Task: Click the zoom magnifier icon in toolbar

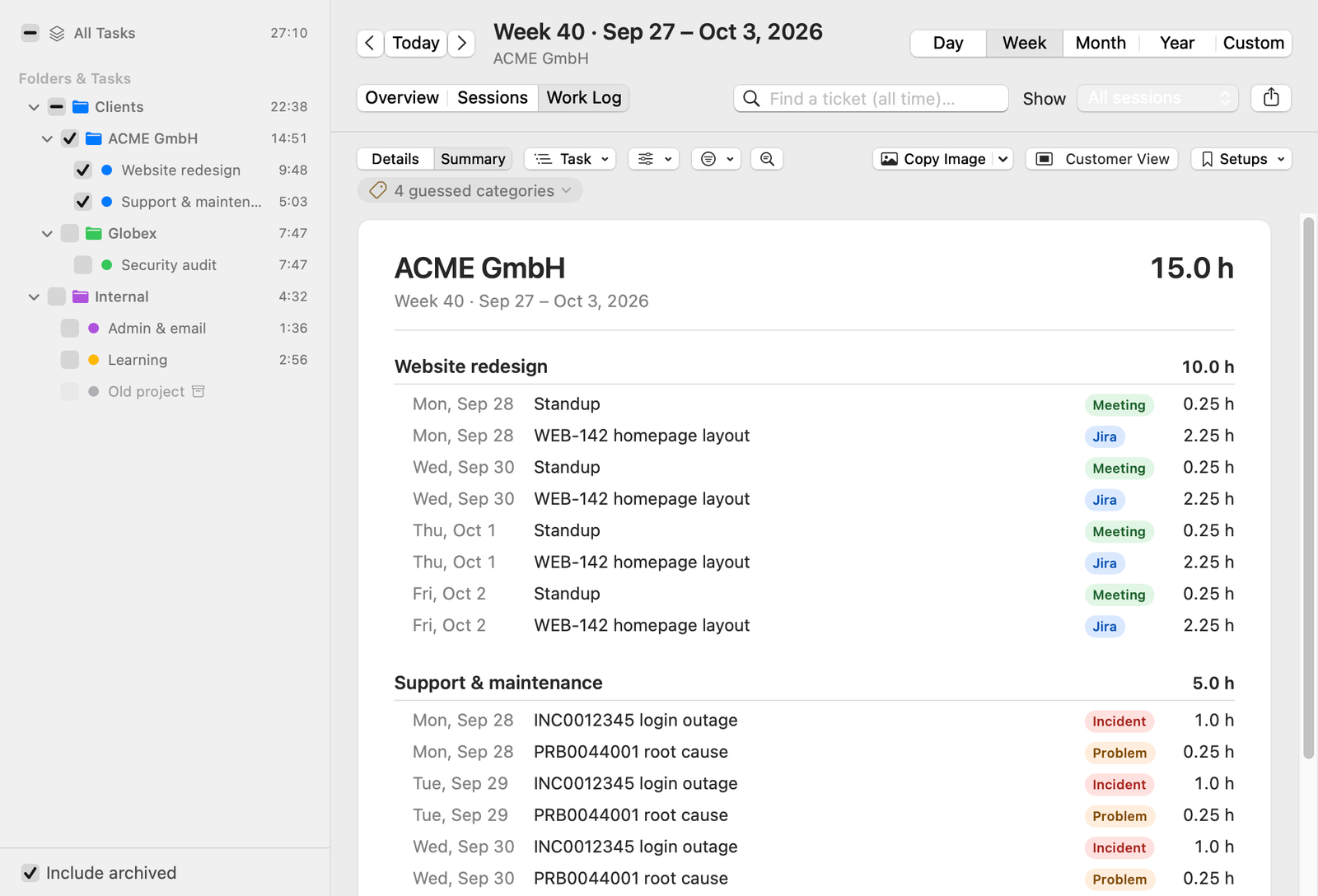Action: click(767, 159)
